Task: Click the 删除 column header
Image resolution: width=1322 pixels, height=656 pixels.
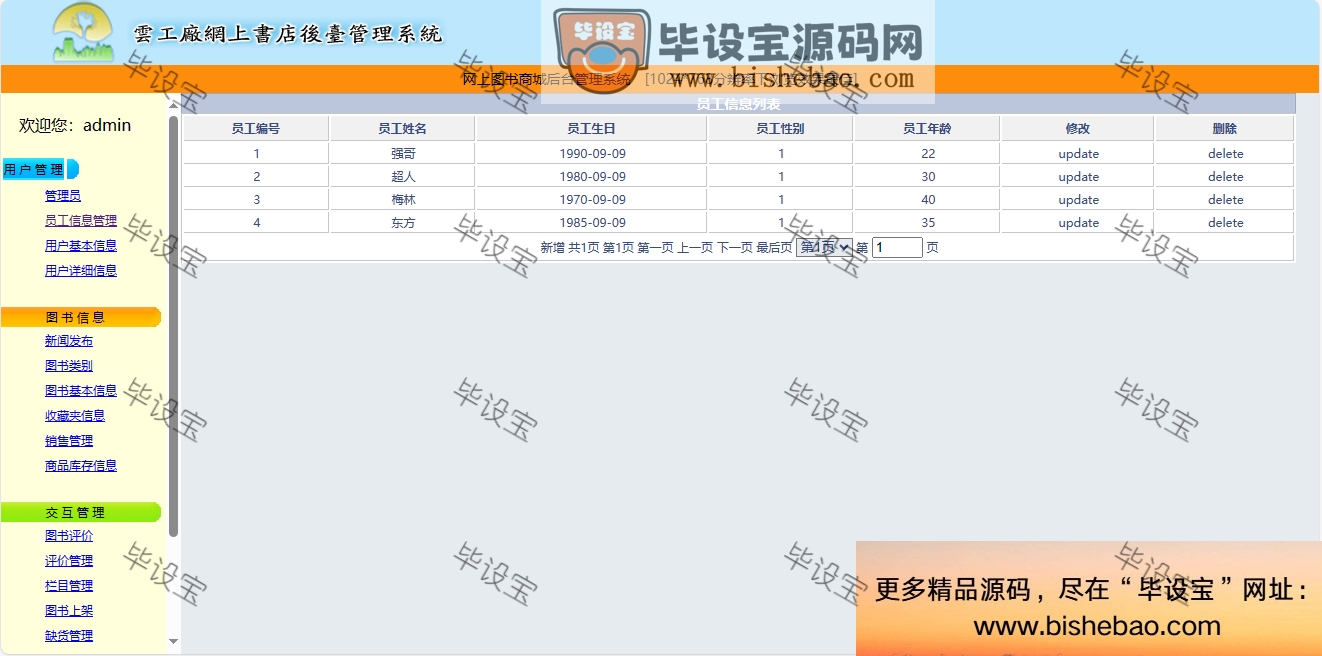Action: 1225,129
